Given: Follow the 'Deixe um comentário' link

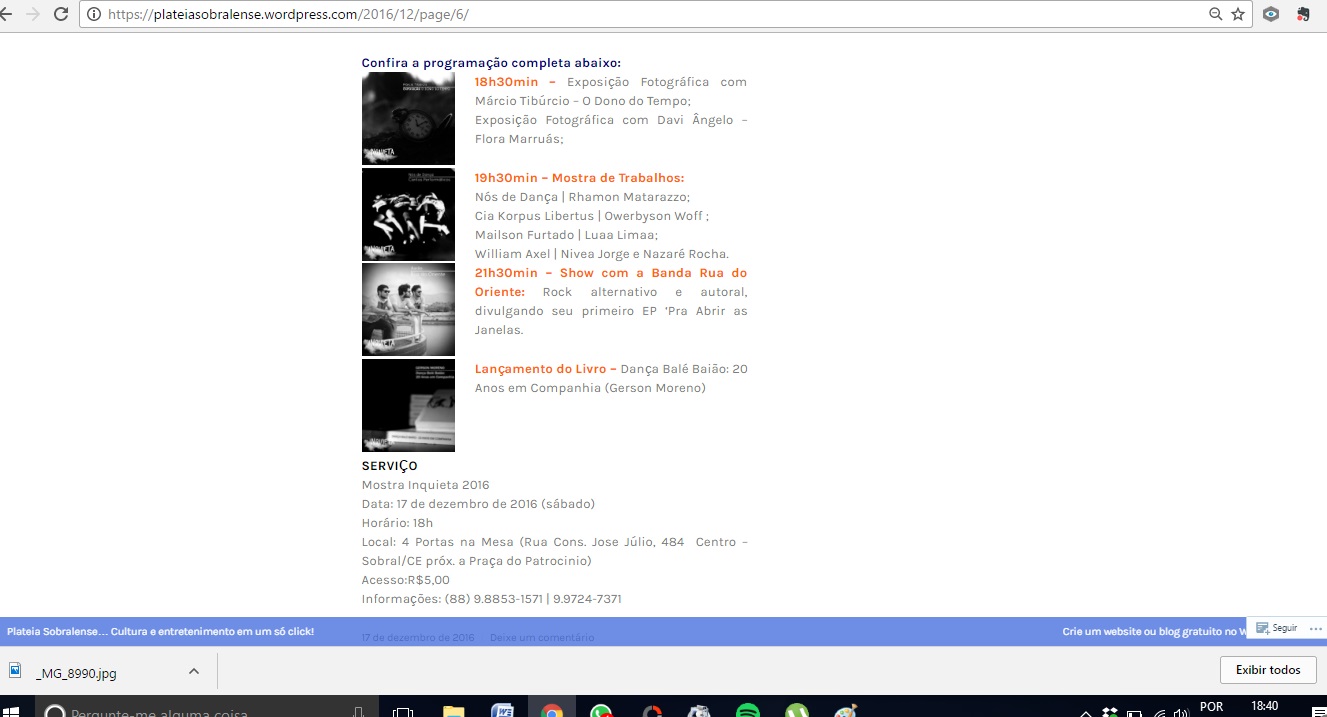Looking at the screenshot, I should (541, 637).
